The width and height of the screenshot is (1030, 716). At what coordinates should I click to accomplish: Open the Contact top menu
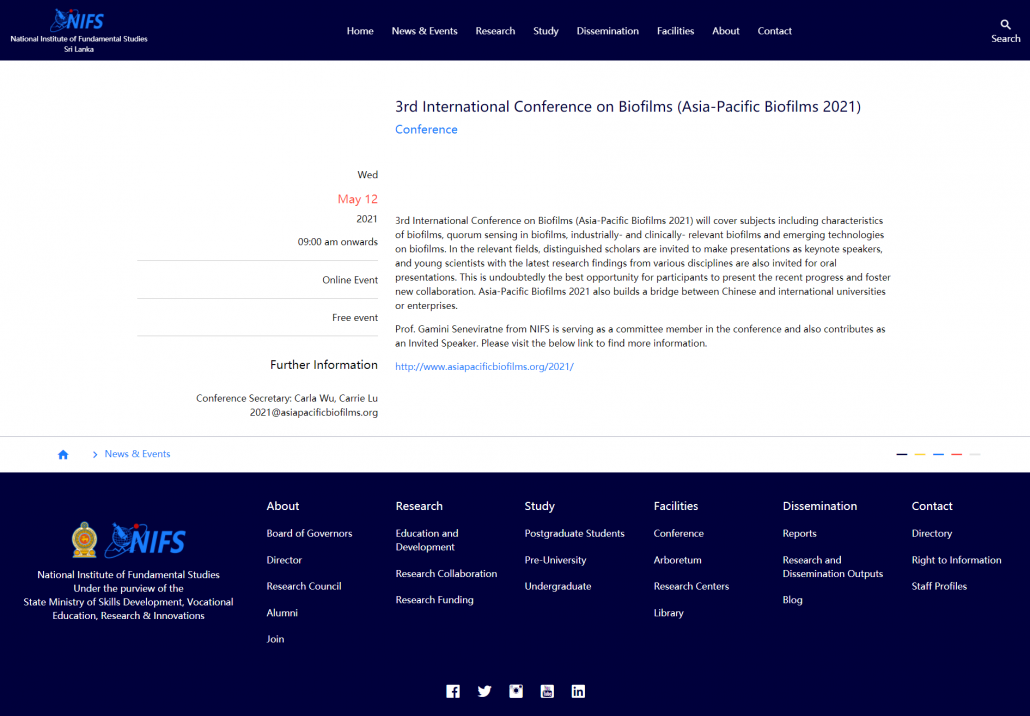click(774, 31)
